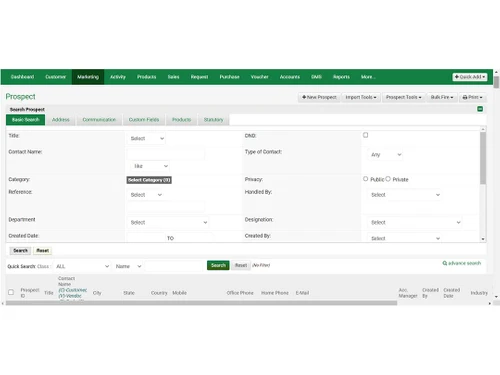
Task: Toggle the select-all checkbox in table header
Action: tap(11, 292)
